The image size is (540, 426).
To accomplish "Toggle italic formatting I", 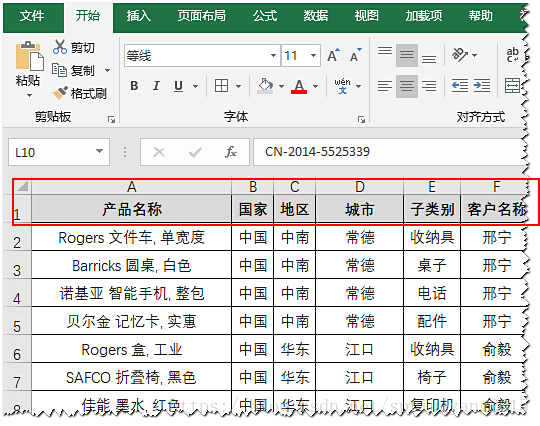I will pyautogui.click(x=156, y=85).
